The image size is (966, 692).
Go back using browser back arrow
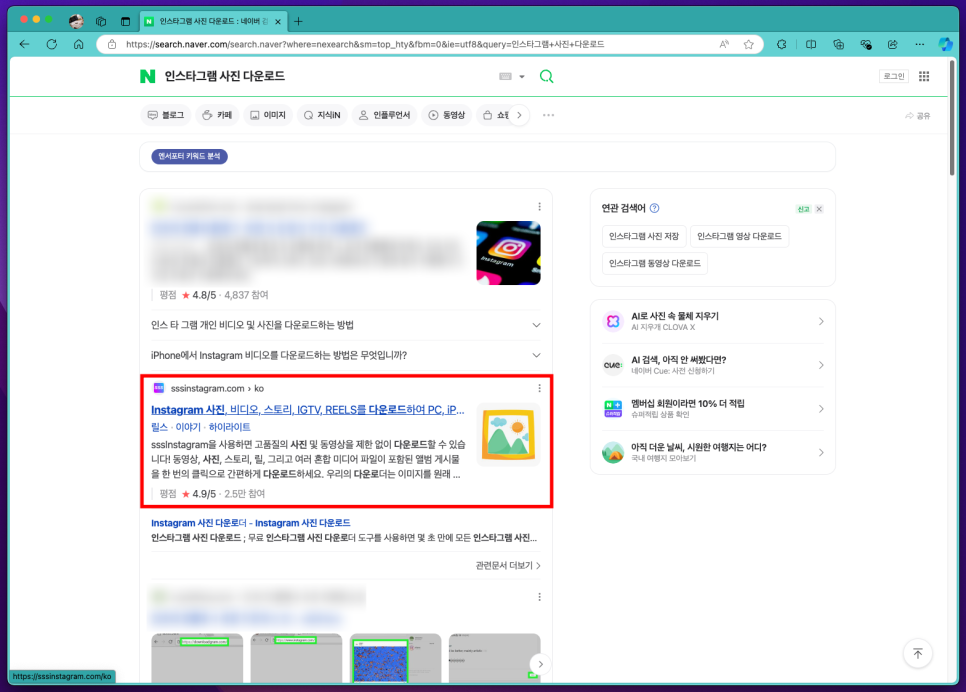point(24,44)
